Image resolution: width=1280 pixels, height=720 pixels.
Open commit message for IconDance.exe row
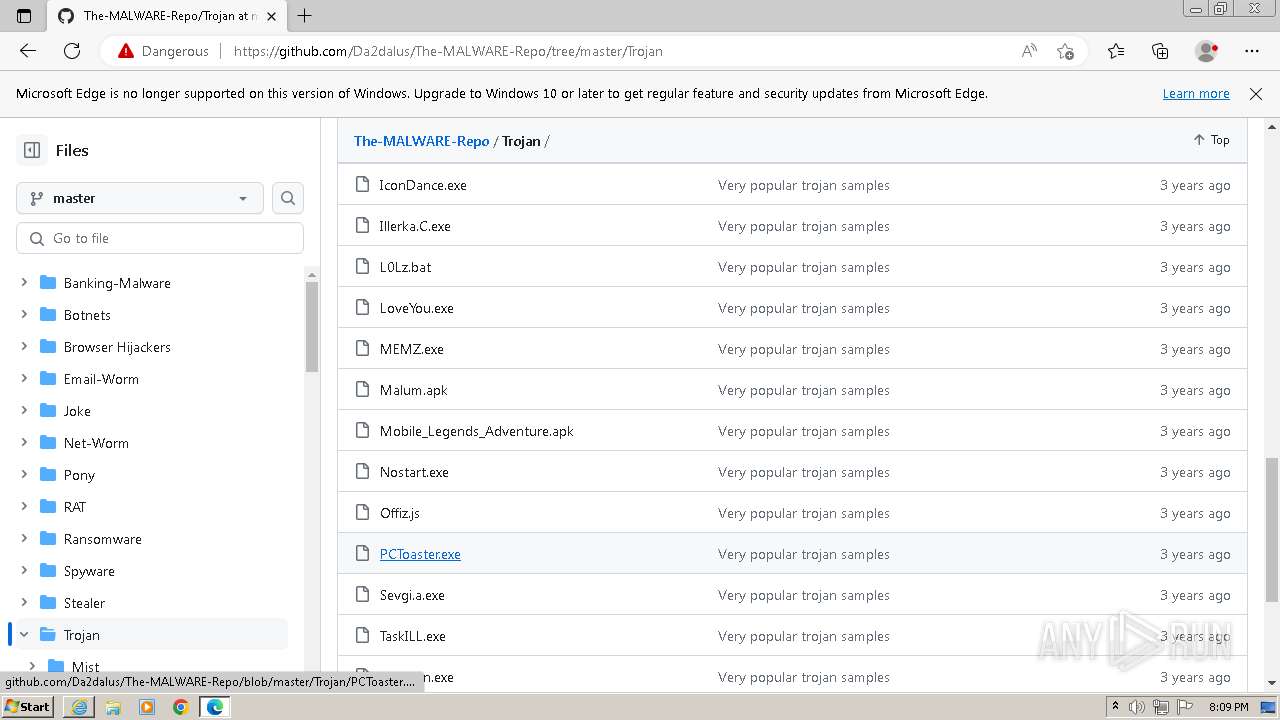pyautogui.click(x=804, y=185)
